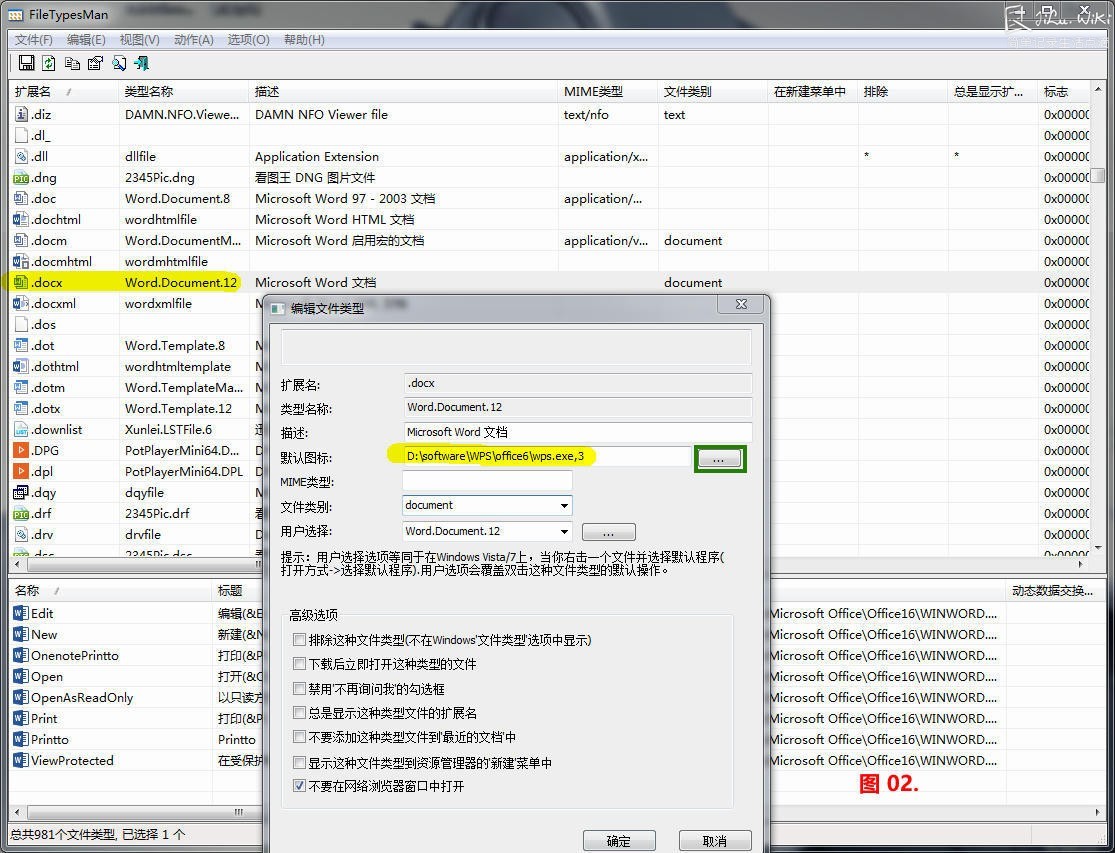This screenshot has width=1115, height=853.
Task: Click the Properties toolbar icon
Action: tap(95, 63)
